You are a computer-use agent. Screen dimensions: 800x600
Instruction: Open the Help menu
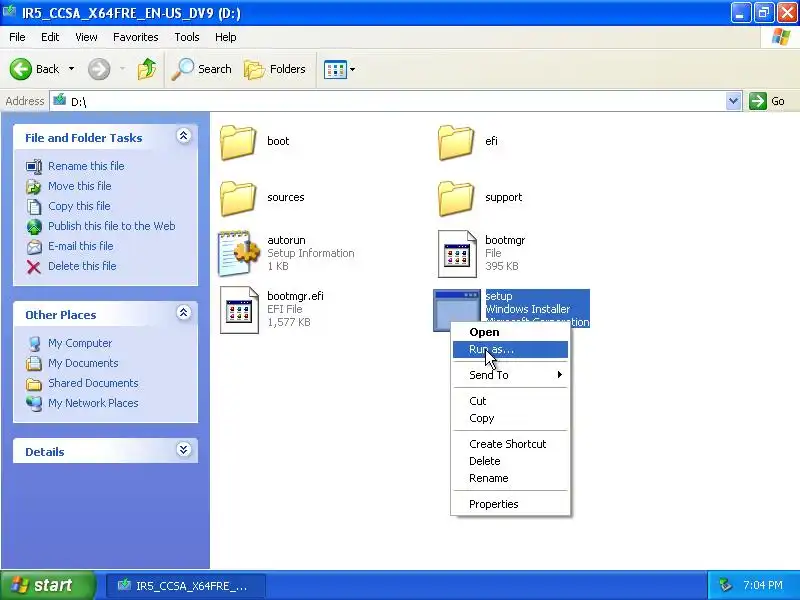(x=226, y=37)
